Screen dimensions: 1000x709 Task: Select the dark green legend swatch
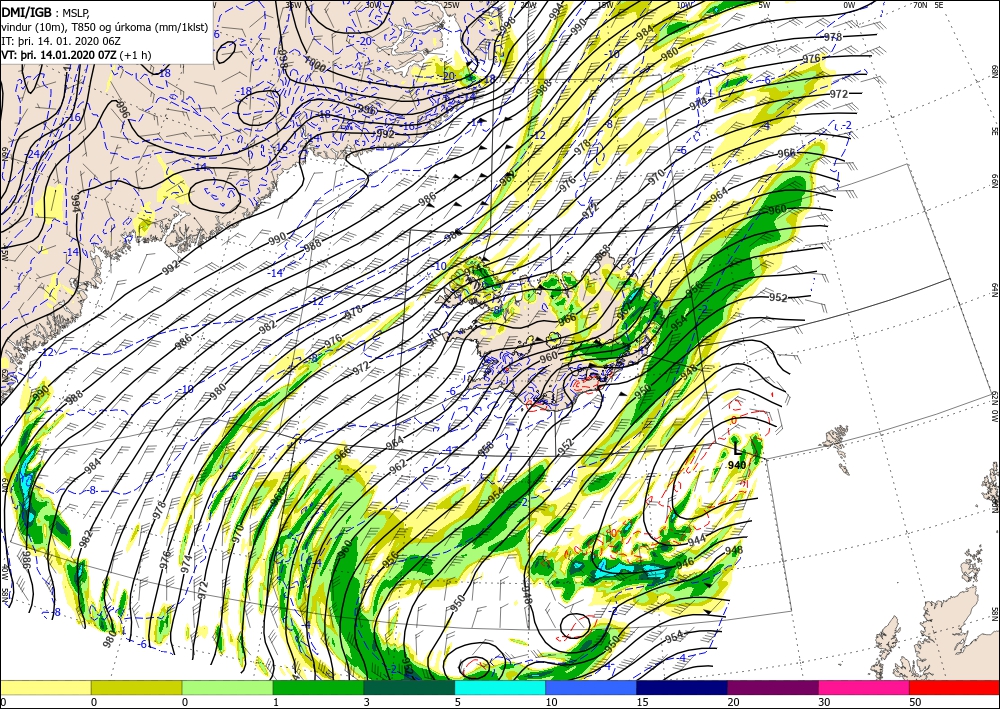pos(409,687)
